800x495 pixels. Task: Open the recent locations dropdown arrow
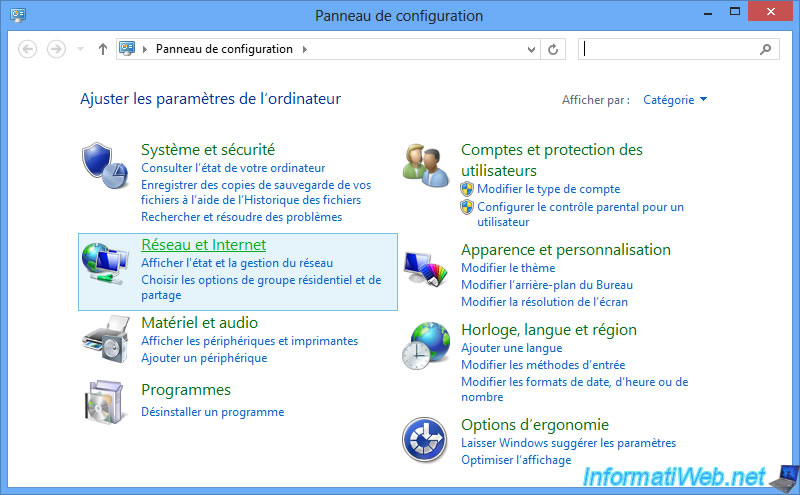[80, 50]
